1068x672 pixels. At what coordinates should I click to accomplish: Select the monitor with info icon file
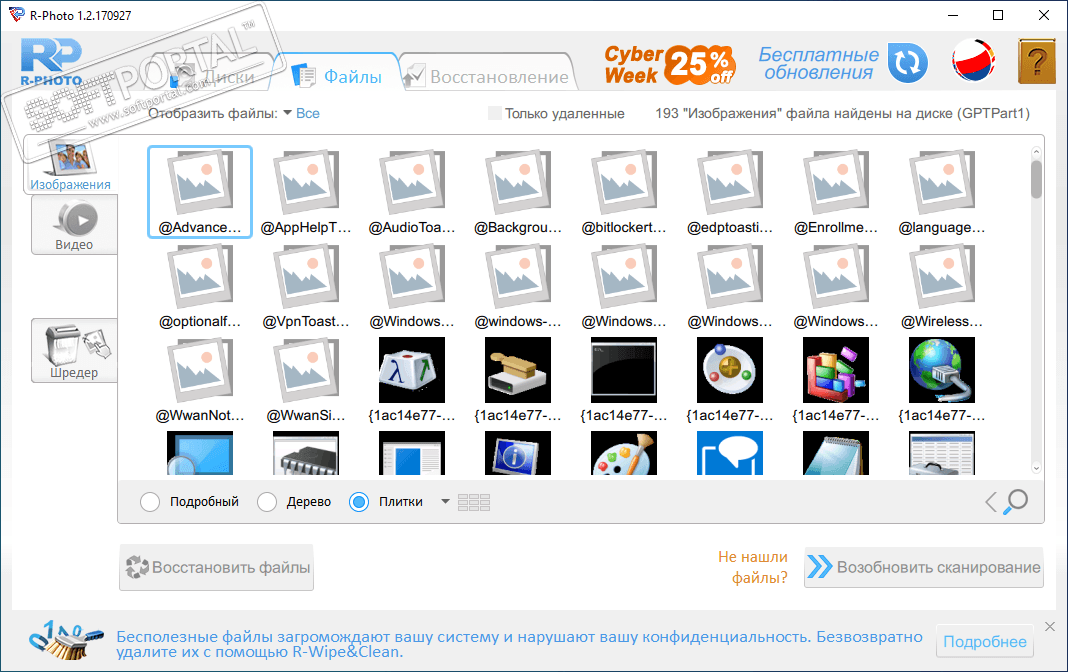(518, 453)
